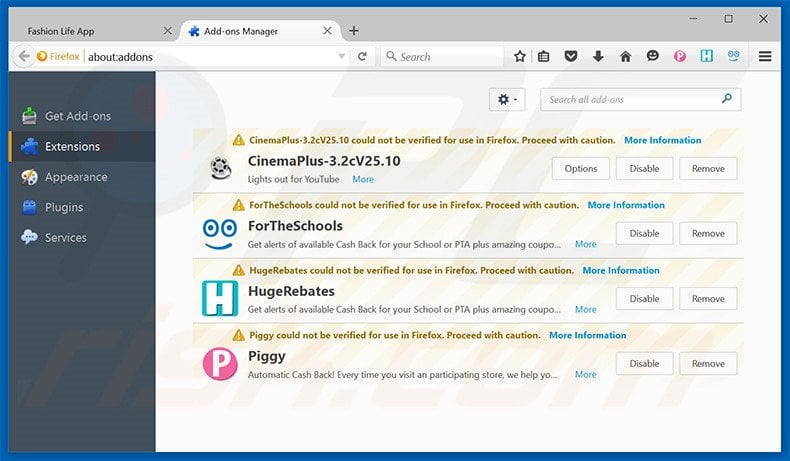Image resolution: width=790 pixels, height=461 pixels.
Task: Disable the ForTheSchools extension
Action: (644, 233)
